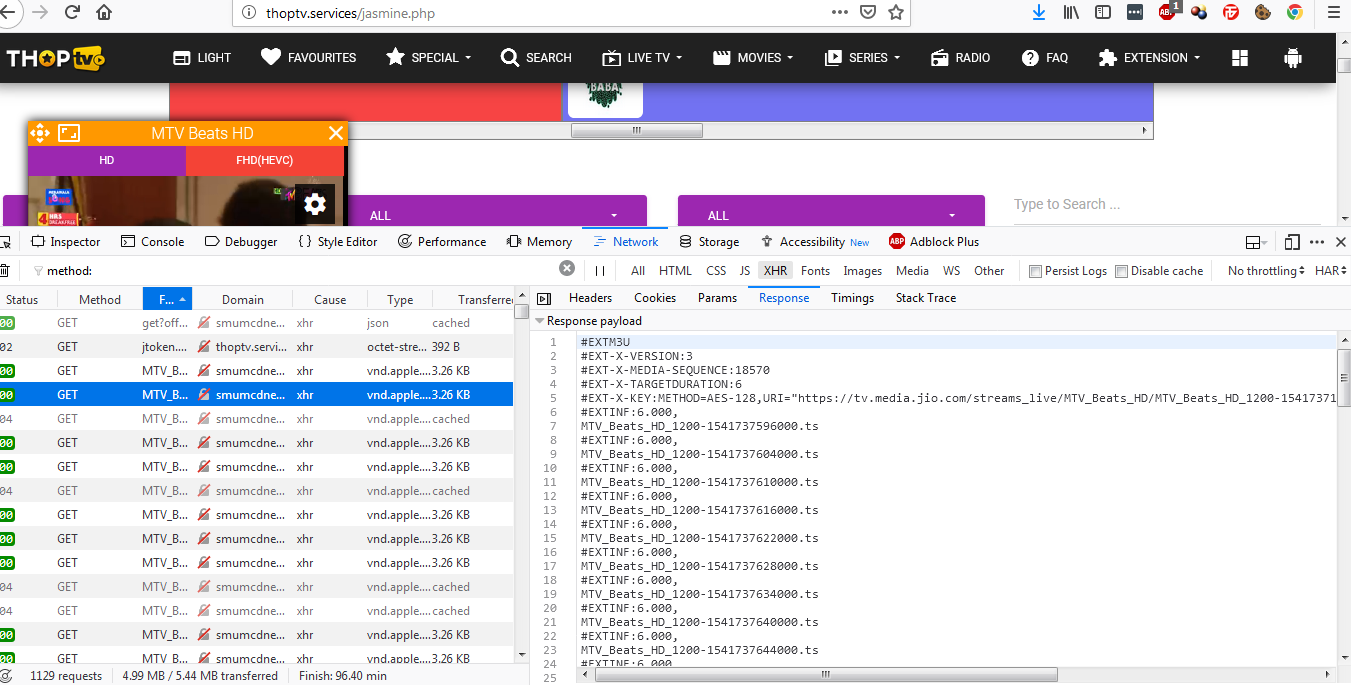Toggle the All request filter
1351x685 pixels.
coord(638,271)
